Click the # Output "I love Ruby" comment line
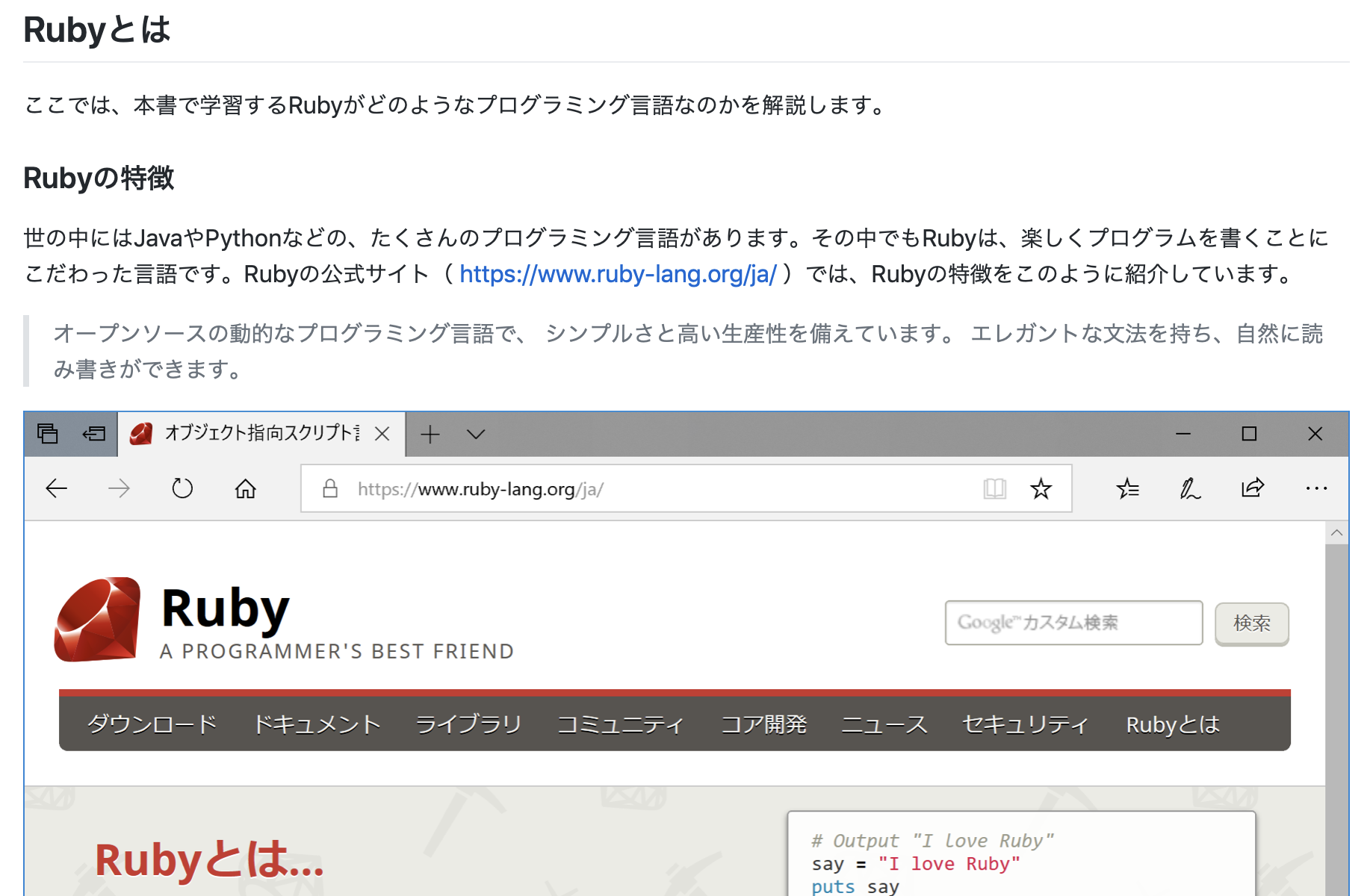The height and width of the screenshot is (896, 1370). (932, 841)
